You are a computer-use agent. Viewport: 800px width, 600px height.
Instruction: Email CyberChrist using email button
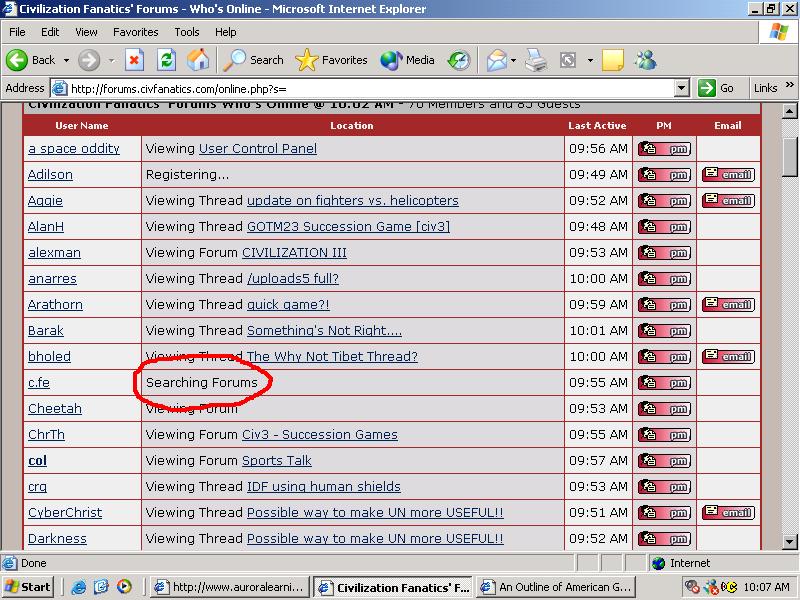(729, 513)
